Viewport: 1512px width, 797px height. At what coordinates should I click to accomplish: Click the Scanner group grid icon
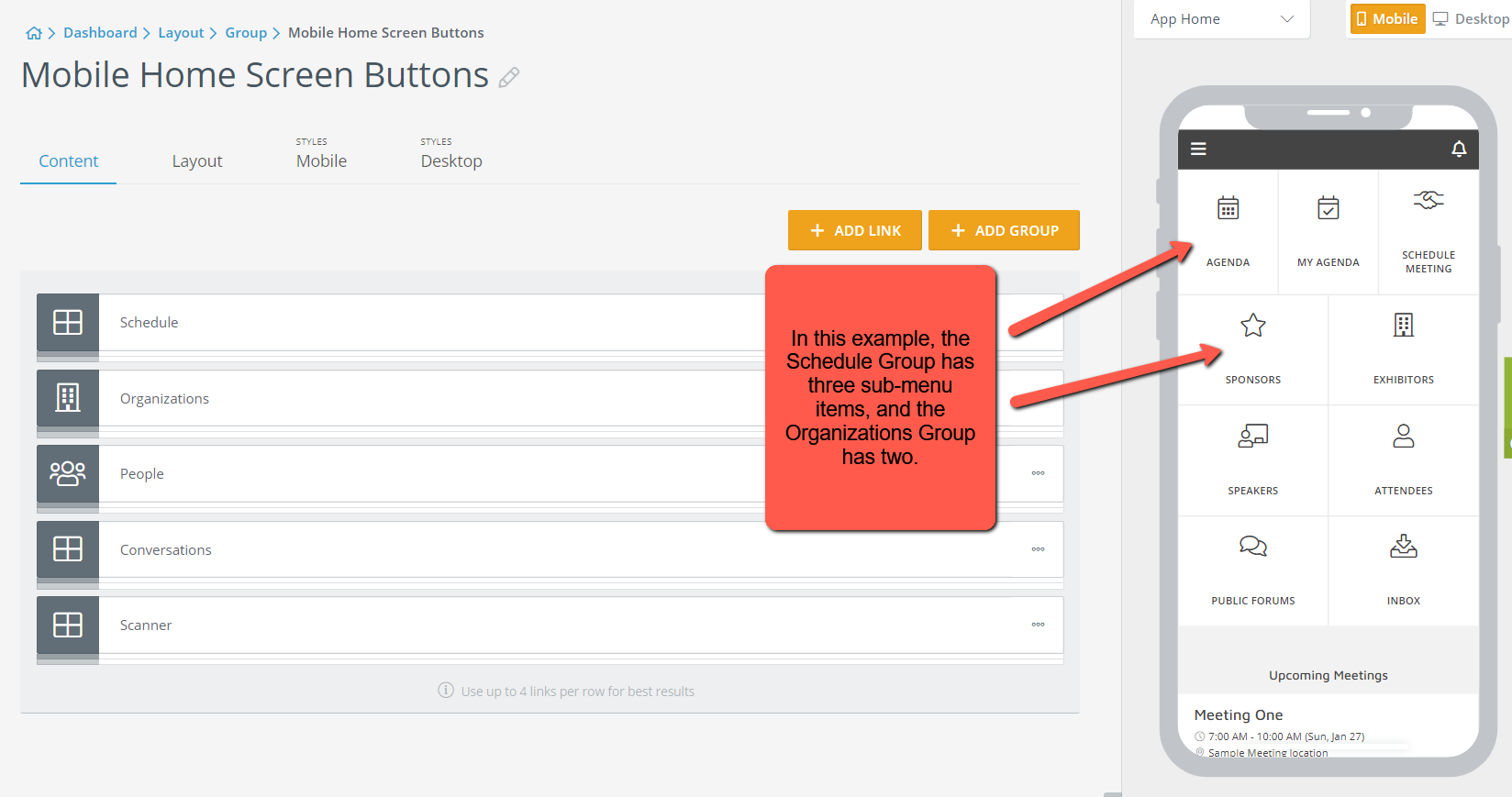(x=68, y=625)
